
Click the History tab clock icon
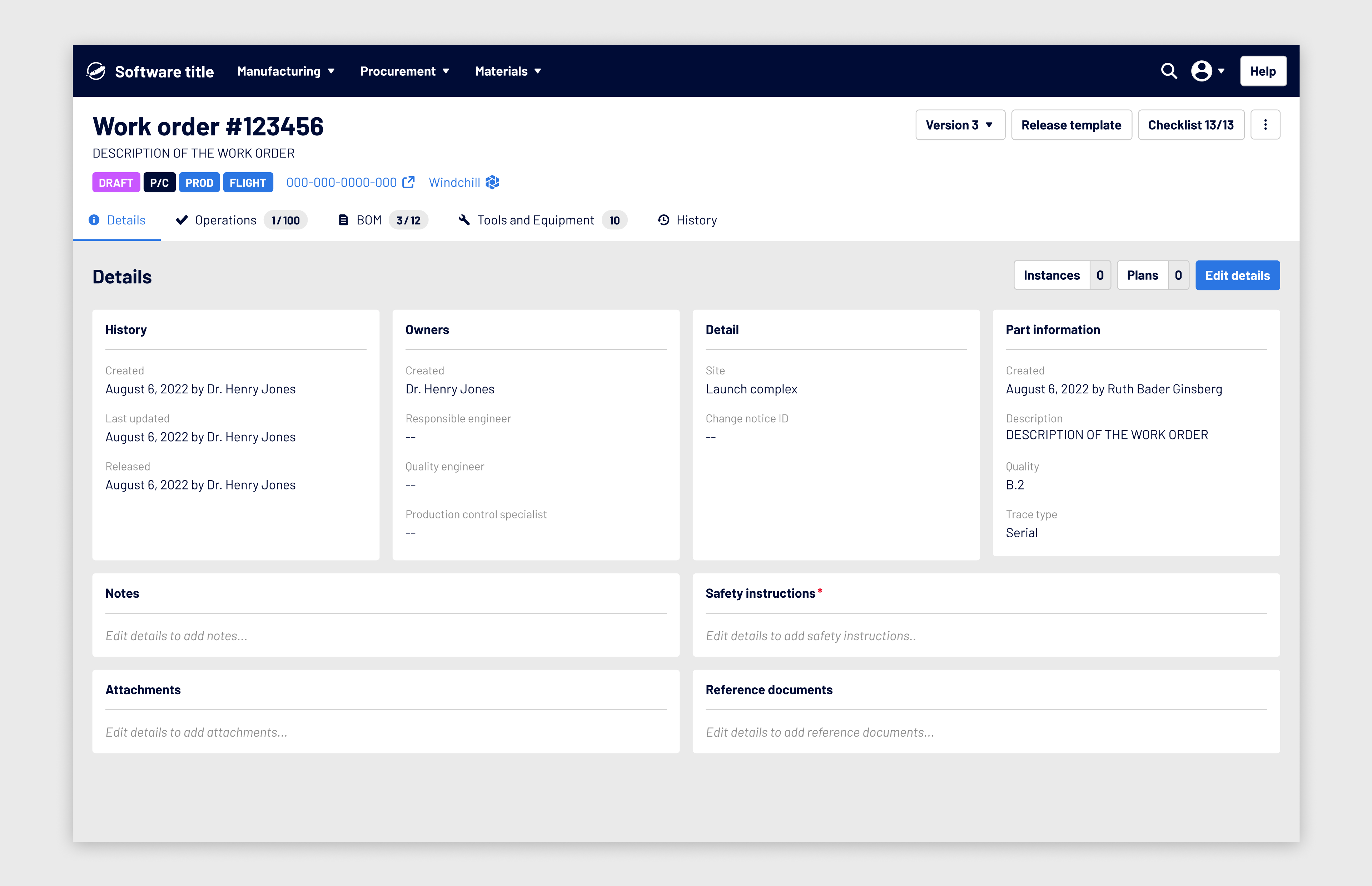[x=663, y=220]
